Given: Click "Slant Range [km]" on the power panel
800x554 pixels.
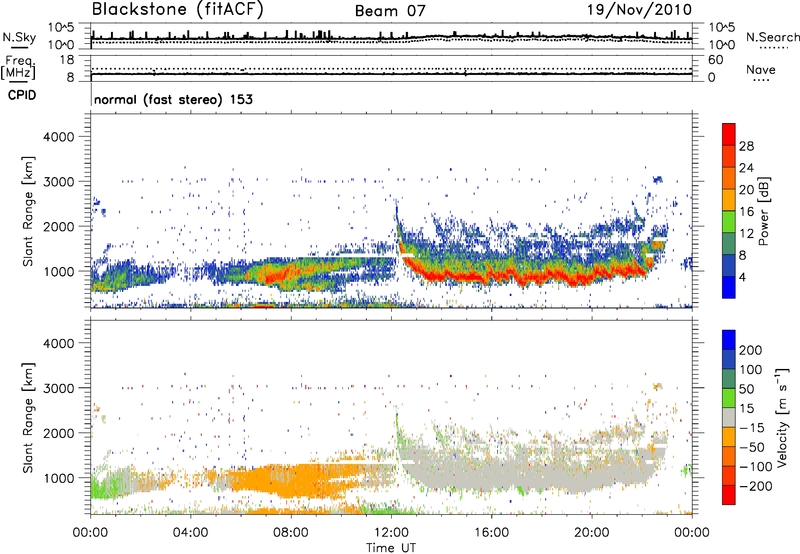Looking at the screenshot, I should (x=29, y=211).
